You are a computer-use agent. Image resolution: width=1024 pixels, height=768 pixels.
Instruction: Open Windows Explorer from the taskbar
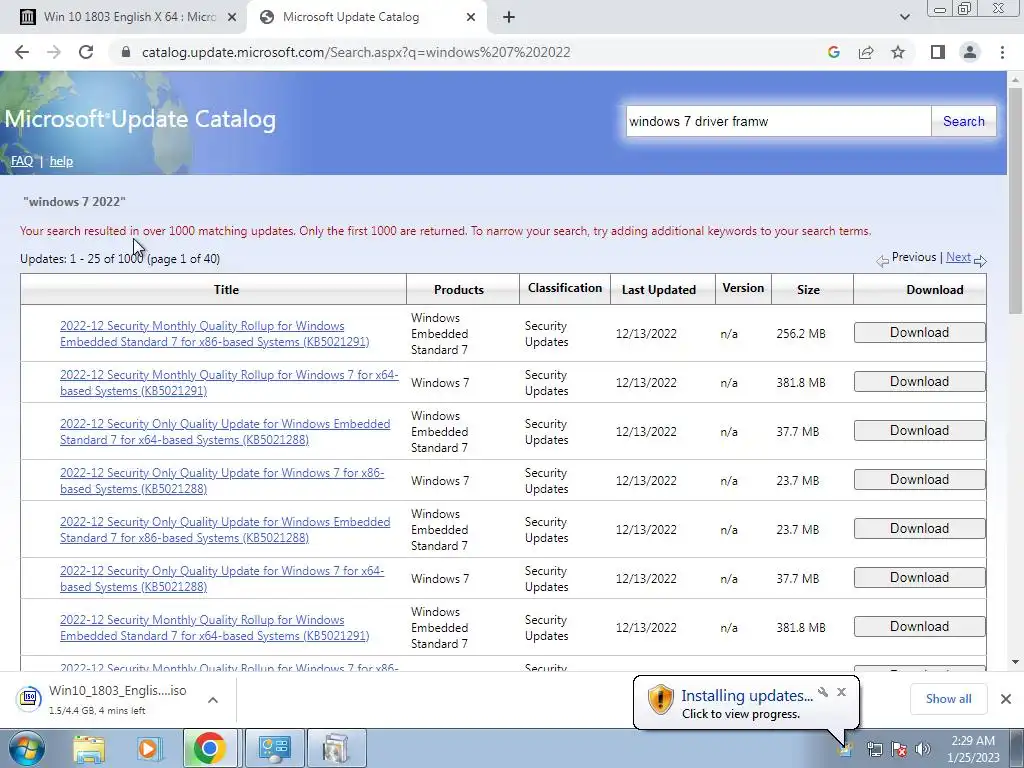[88, 748]
